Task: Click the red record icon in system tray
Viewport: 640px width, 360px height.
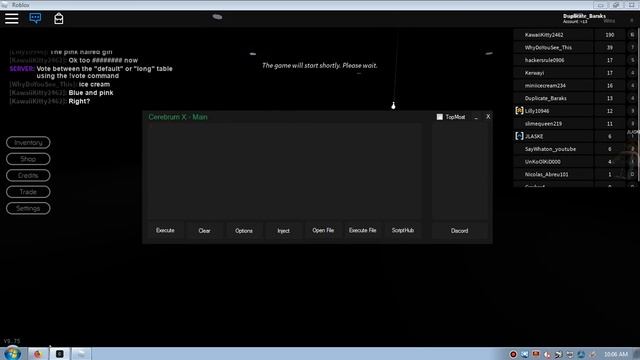Action: click(513, 354)
